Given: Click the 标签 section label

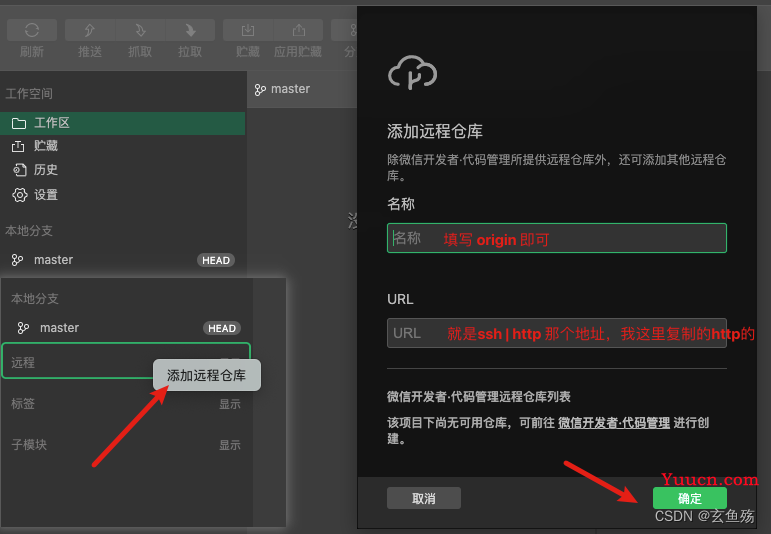Looking at the screenshot, I should click(x=23, y=404).
